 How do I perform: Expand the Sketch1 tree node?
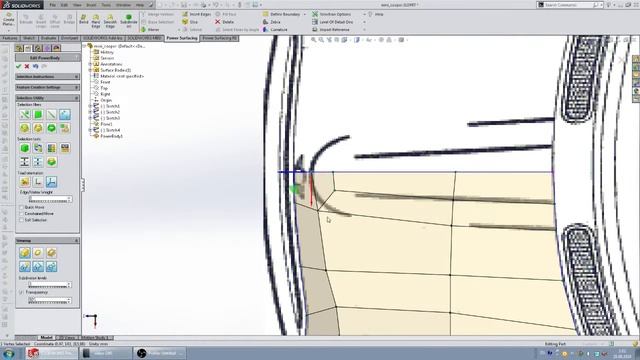(x=91, y=106)
